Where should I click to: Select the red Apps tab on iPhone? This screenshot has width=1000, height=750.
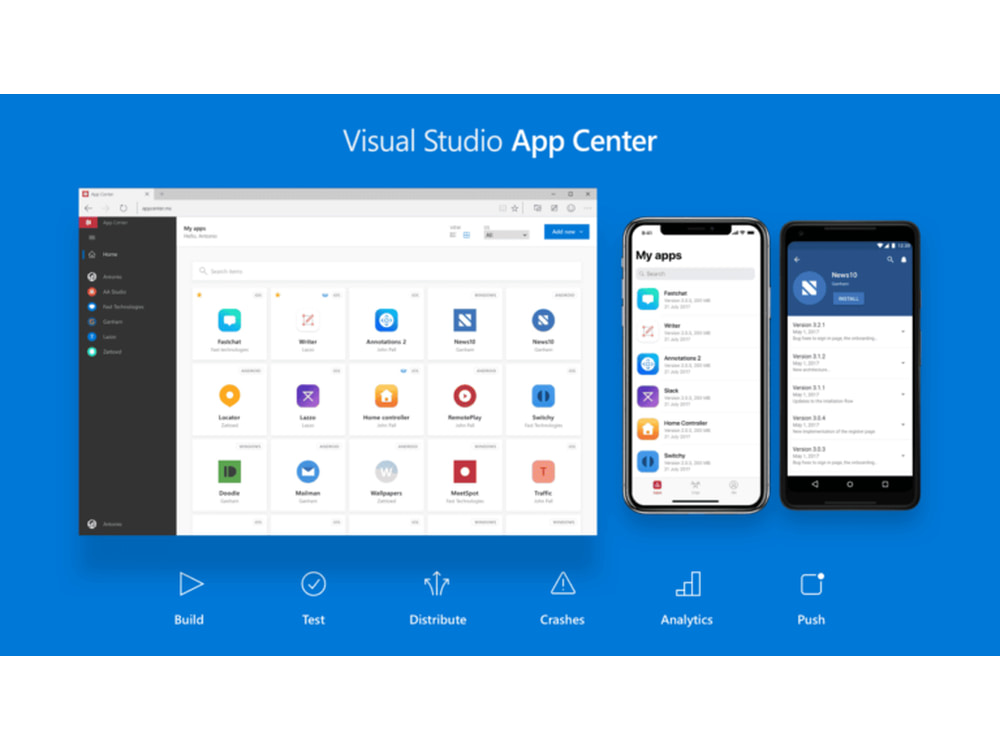(657, 487)
